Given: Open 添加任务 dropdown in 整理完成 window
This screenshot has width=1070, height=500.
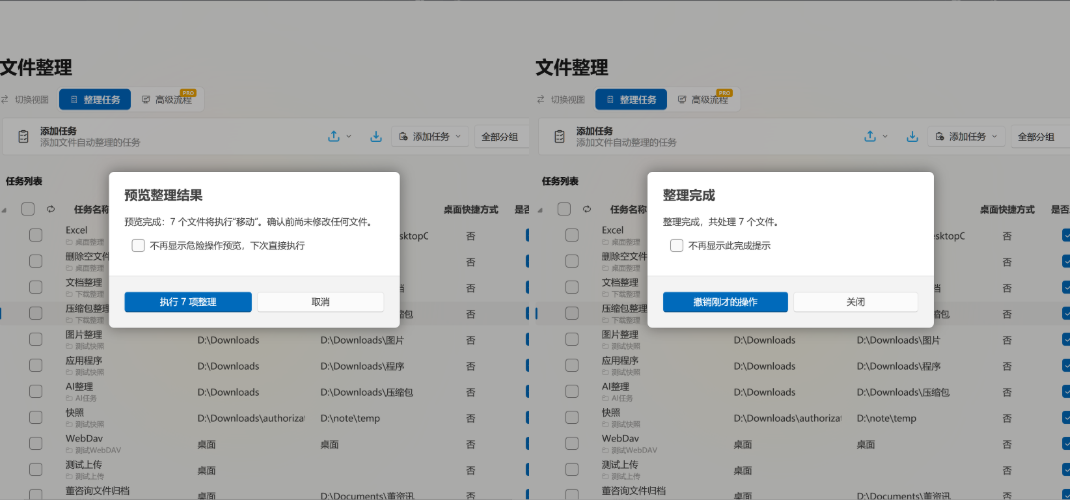Looking at the screenshot, I should coord(966,136).
